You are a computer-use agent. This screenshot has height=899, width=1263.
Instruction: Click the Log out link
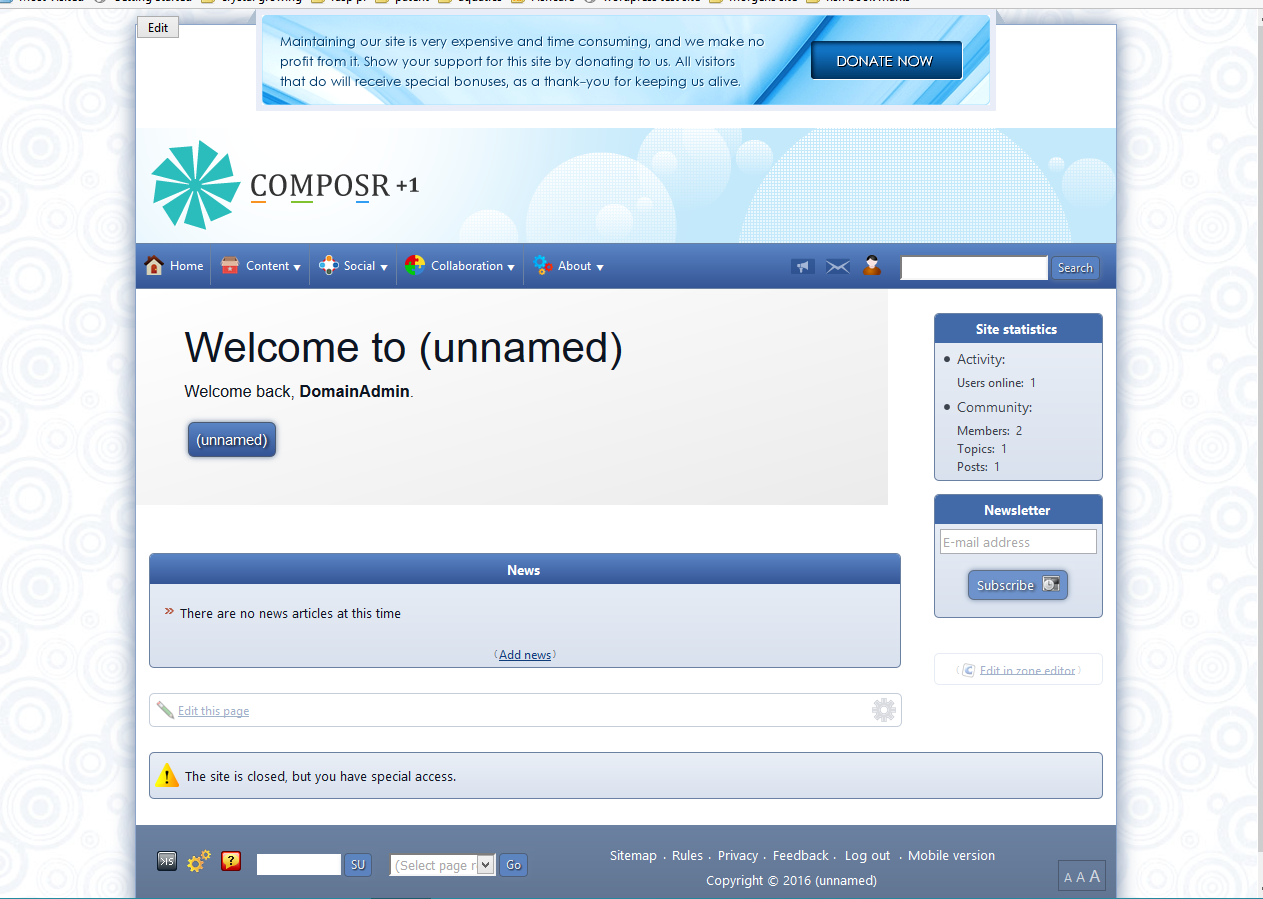coord(867,856)
